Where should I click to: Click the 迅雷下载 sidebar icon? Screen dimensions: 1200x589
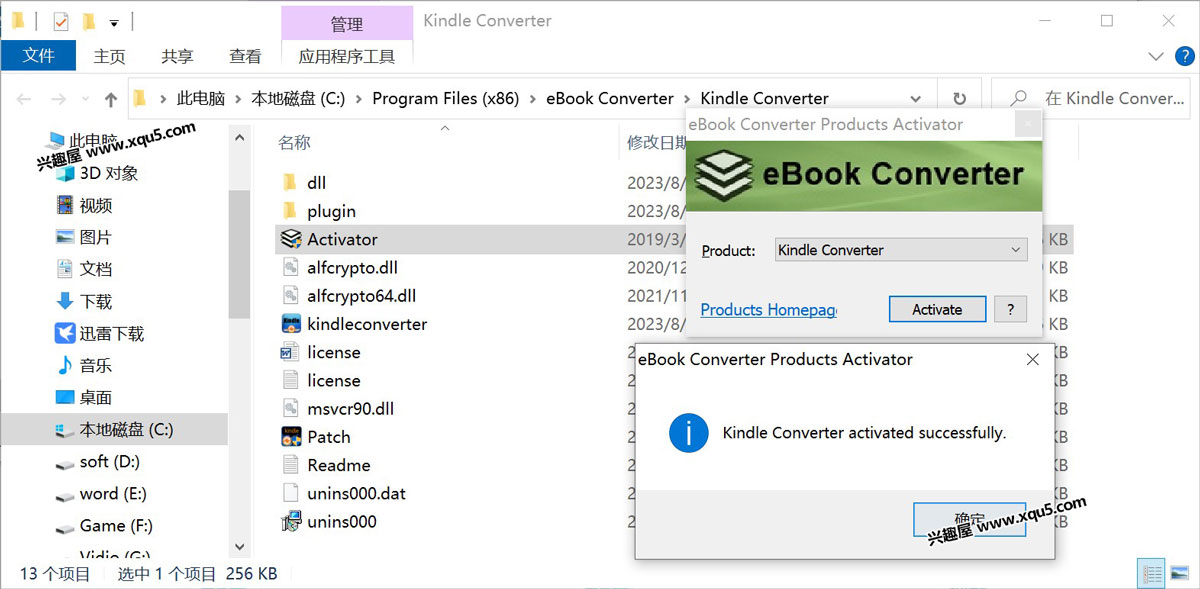click(65, 333)
